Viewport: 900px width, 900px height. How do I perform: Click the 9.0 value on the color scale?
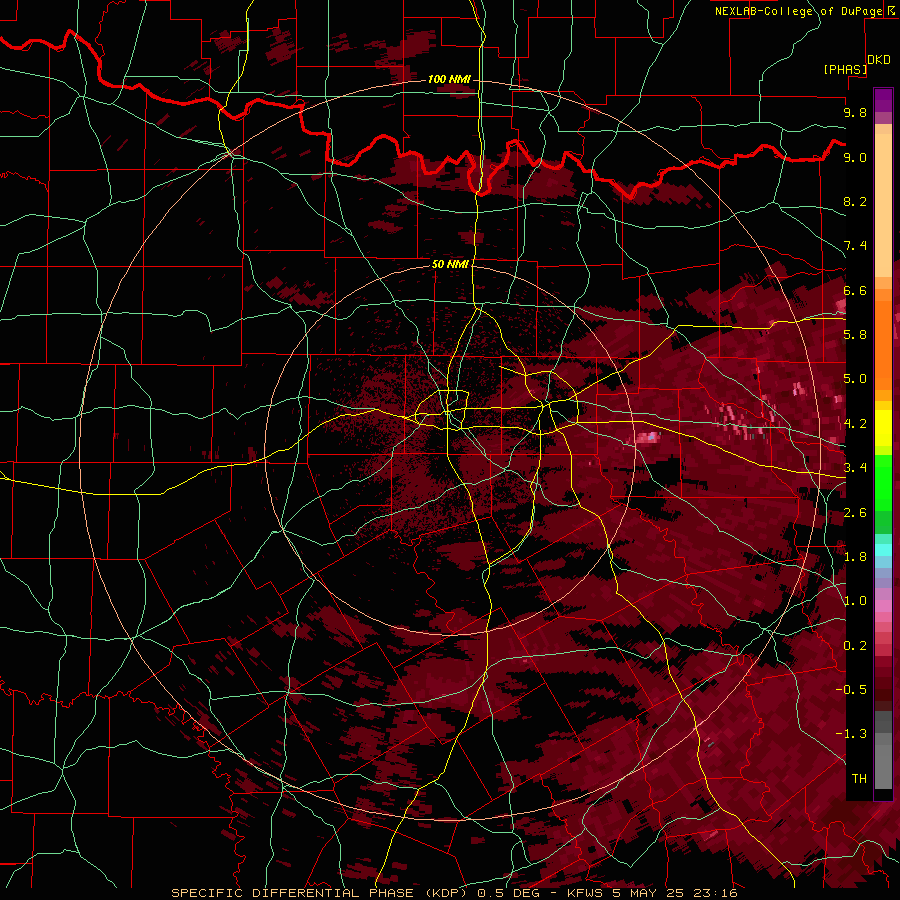pyautogui.click(x=855, y=157)
